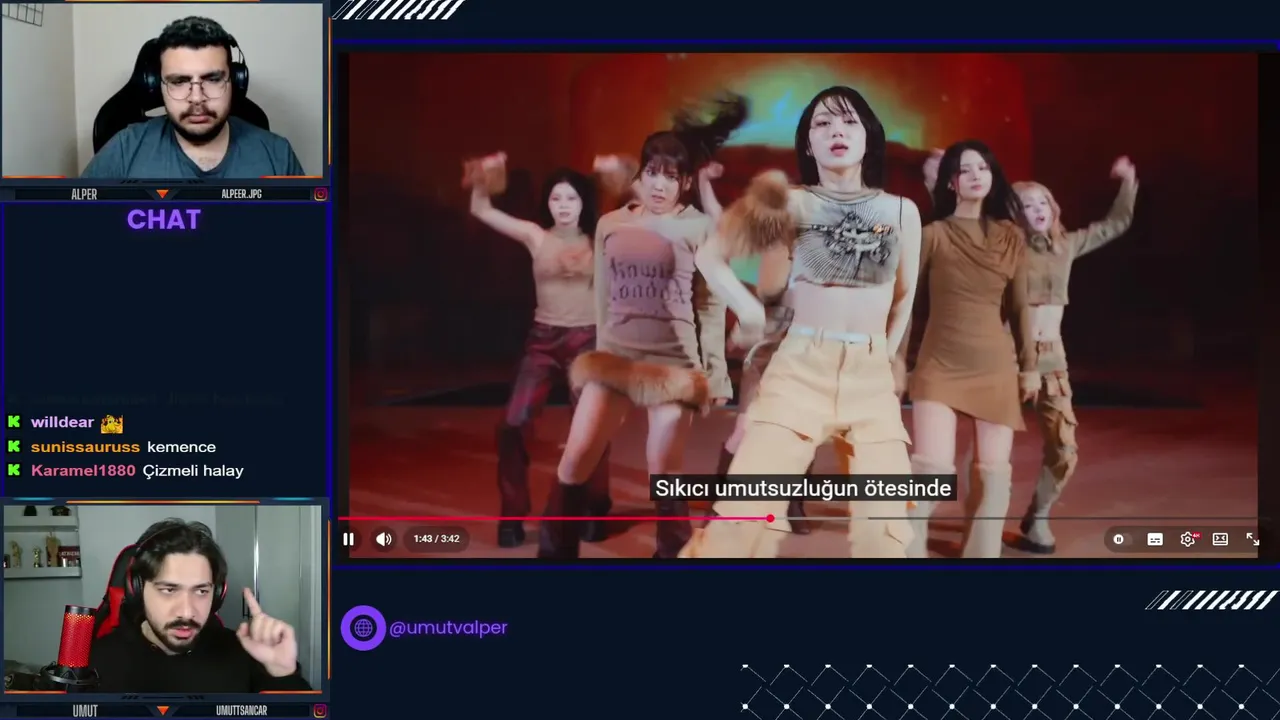Viewport: 1280px width, 720px height.
Task: Click the @umutvalper handle text
Action: point(448,628)
